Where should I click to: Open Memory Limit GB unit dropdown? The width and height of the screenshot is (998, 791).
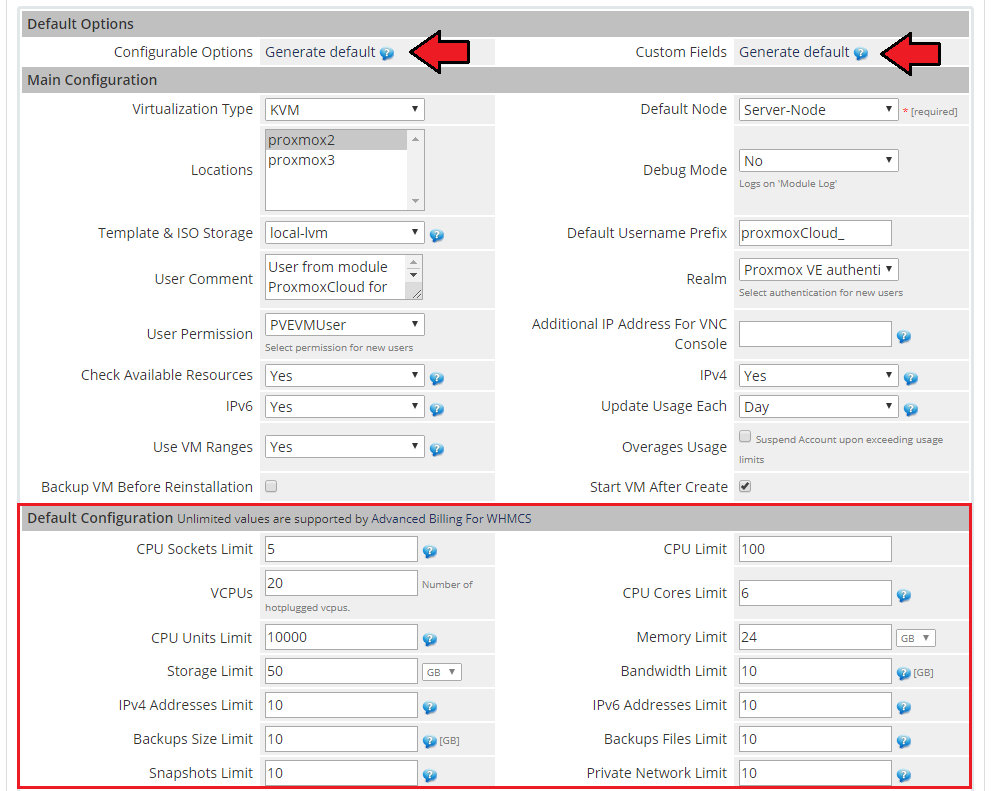coord(916,638)
